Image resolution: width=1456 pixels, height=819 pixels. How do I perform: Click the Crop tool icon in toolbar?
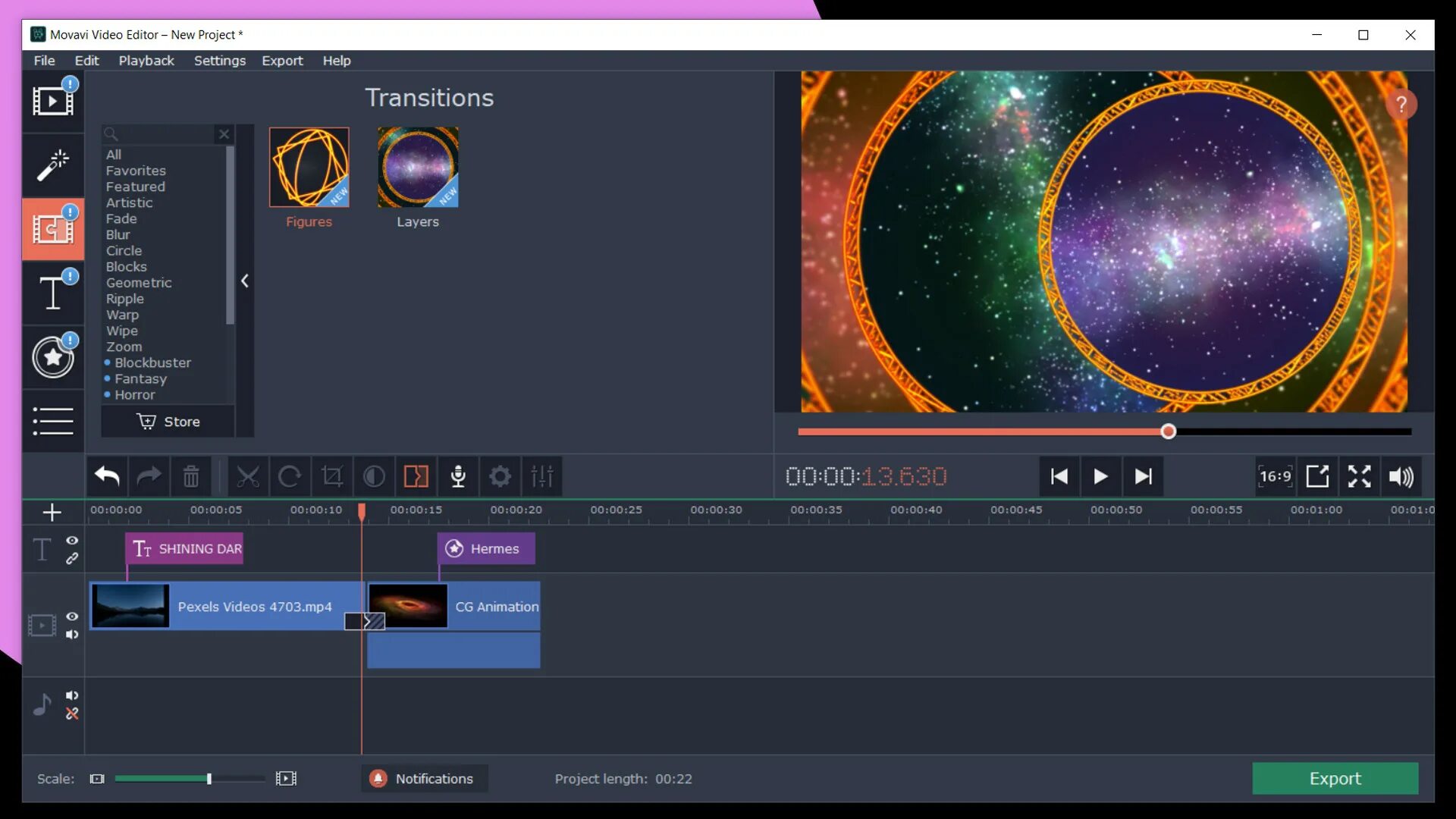point(332,477)
